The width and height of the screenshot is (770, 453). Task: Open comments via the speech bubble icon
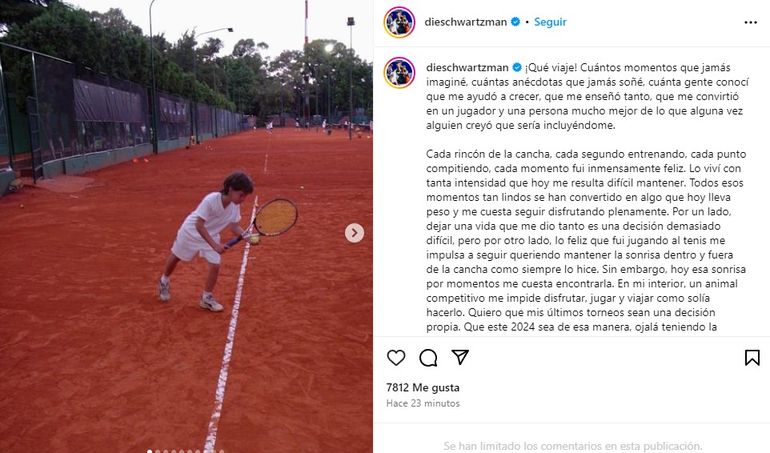[x=428, y=357]
